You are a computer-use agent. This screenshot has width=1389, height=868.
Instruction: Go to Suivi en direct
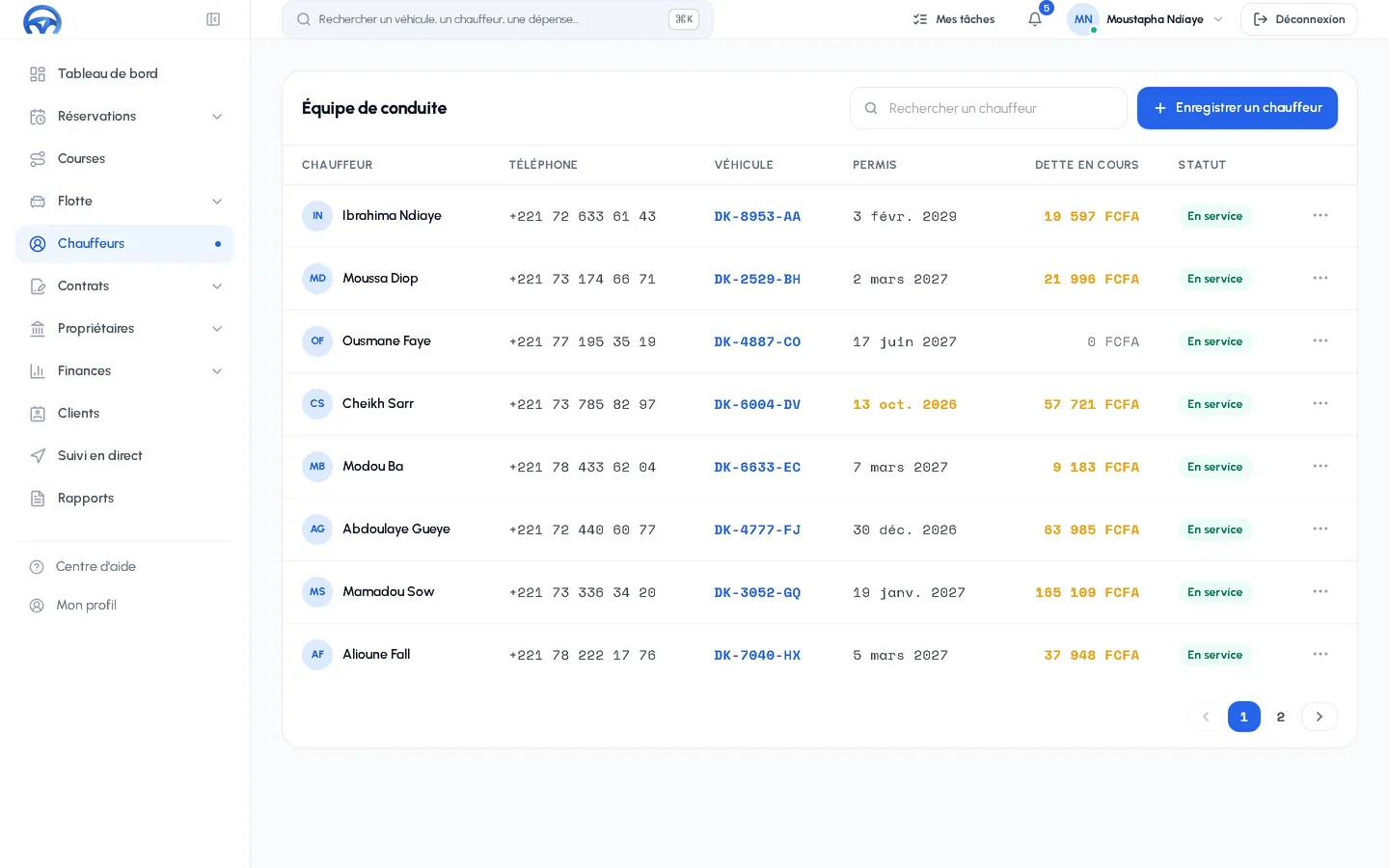point(124,456)
